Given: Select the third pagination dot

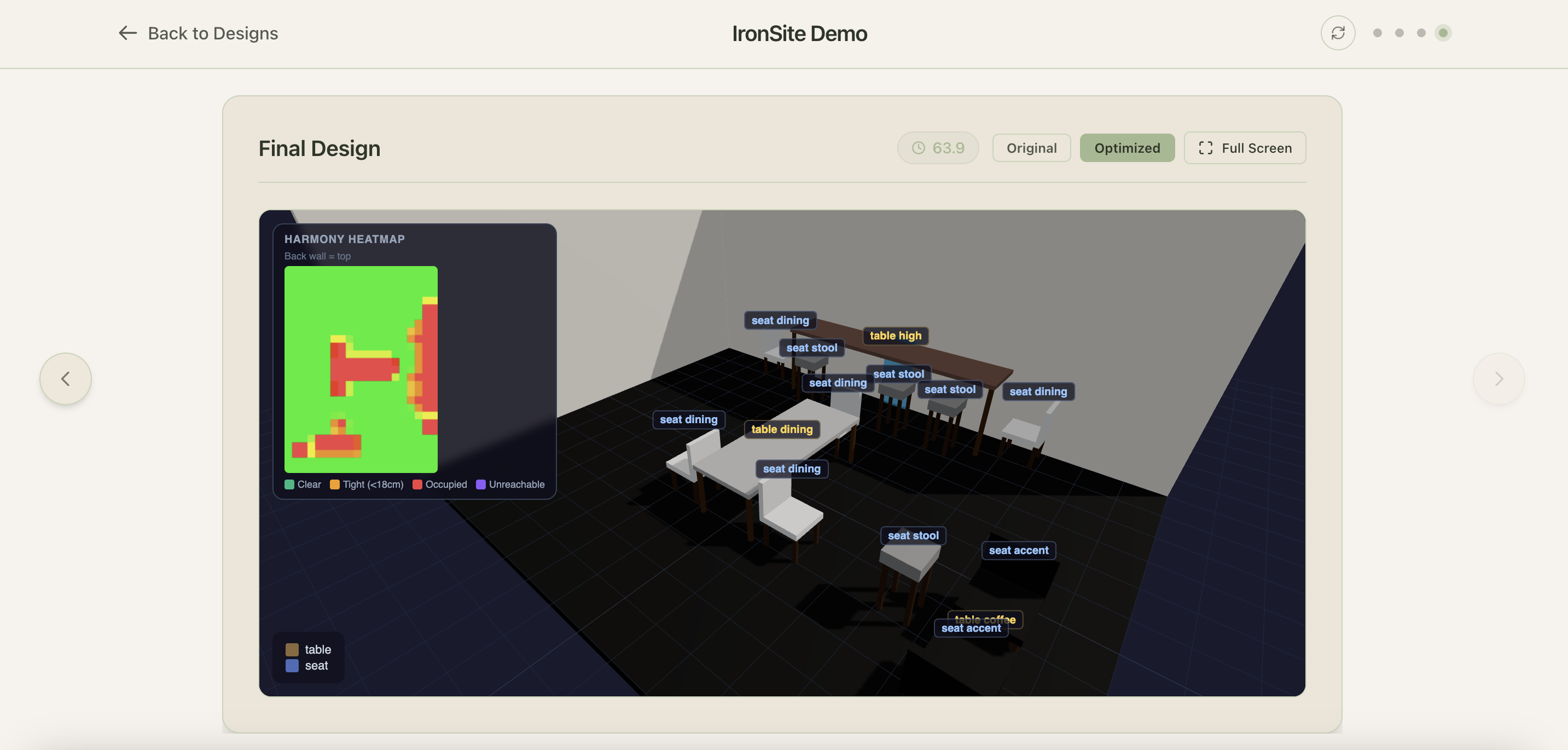Looking at the screenshot, I should tap(1421, 33).
